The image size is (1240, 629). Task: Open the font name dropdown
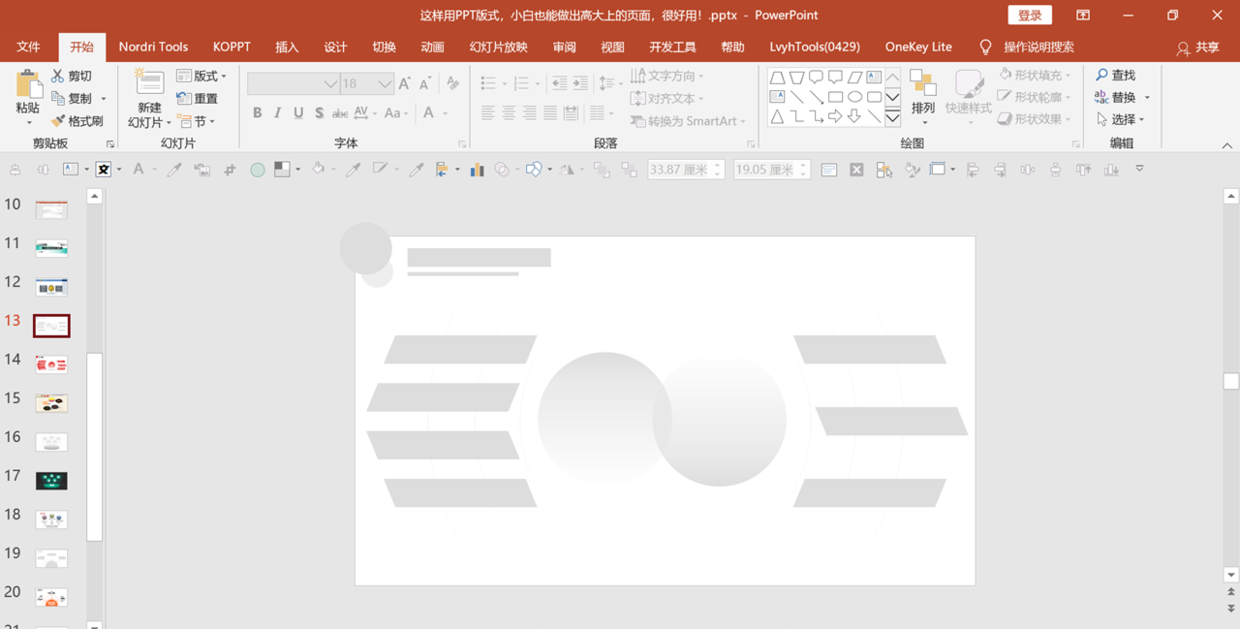click(330, 84)
